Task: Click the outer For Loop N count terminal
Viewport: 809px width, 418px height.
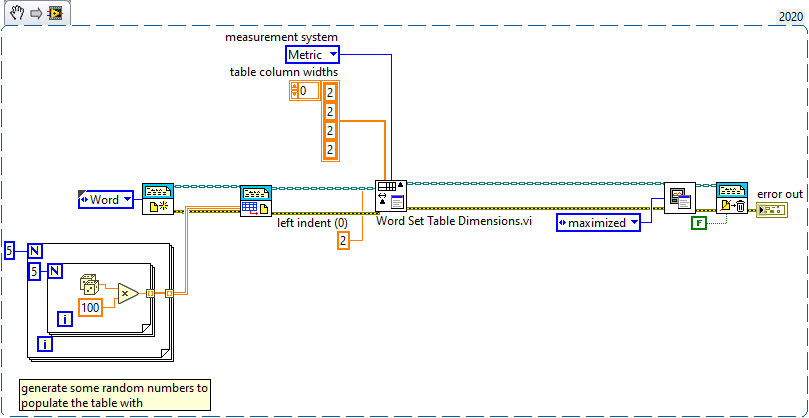Action: pyautogui.click(x=35, y=251)
